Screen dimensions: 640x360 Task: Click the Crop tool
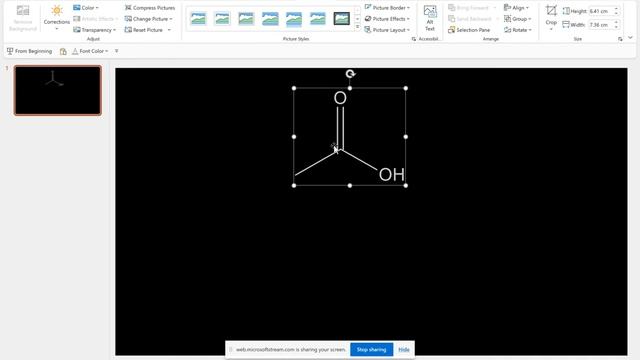(x=551, y=14)
